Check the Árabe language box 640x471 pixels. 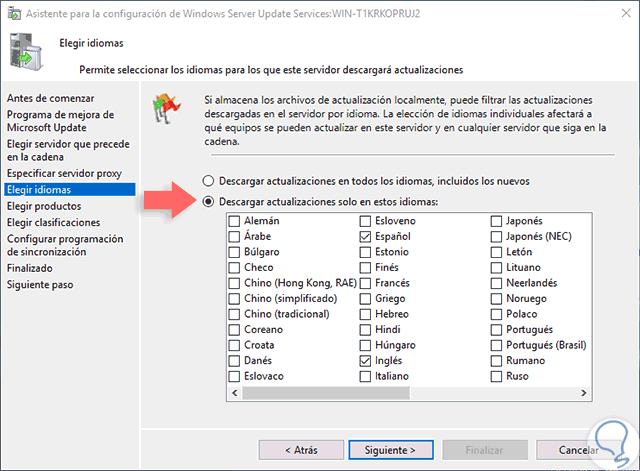pyautogui.click(x=234, y=237)
